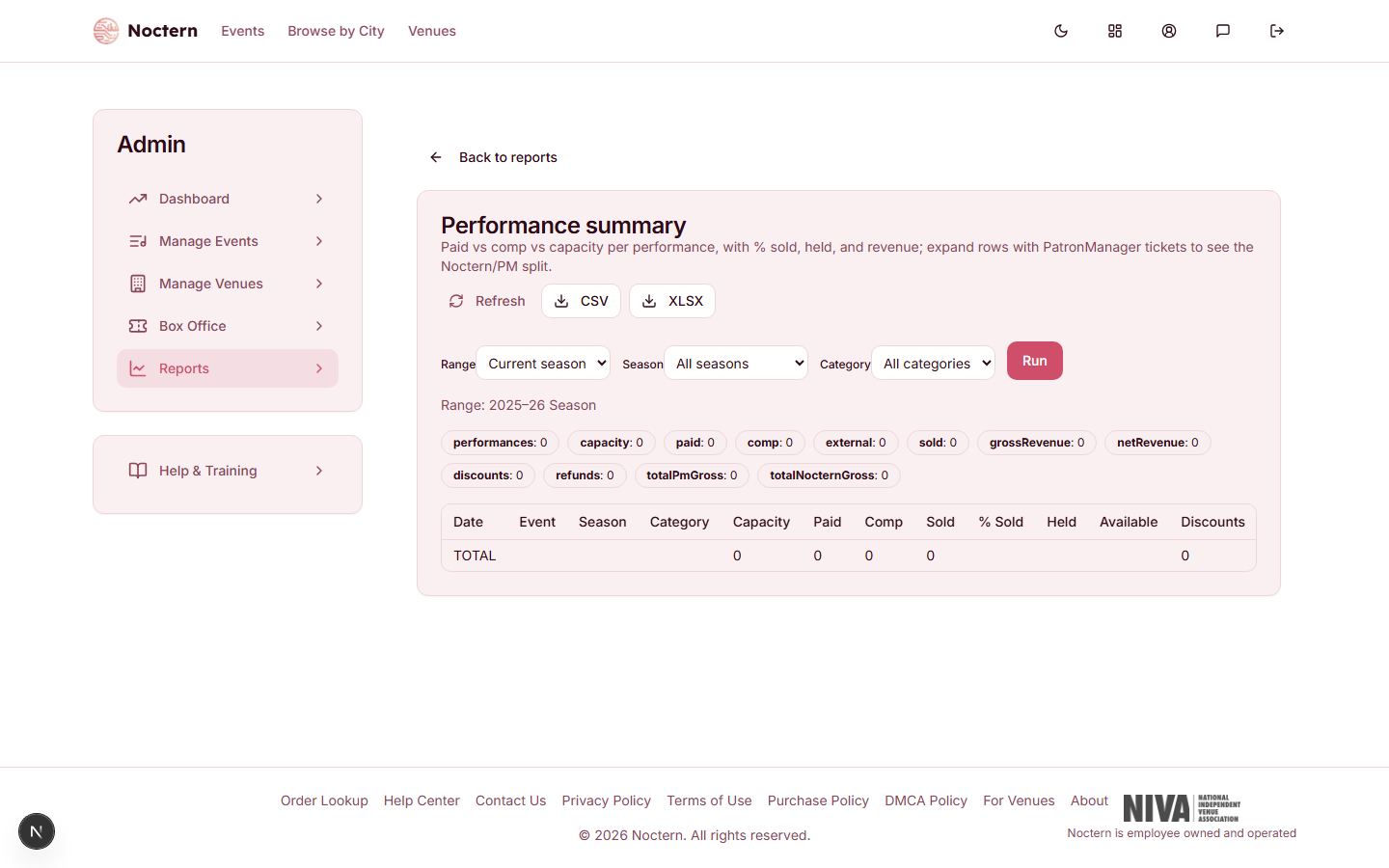Click the Refresh button label

tap(500, 301)
